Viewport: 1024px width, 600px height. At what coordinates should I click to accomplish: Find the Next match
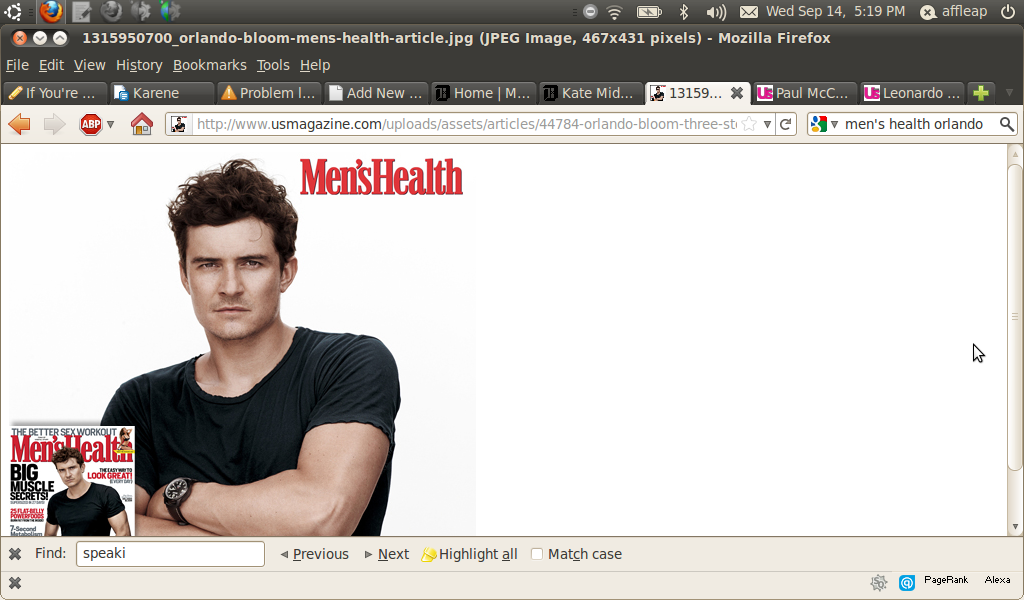(x=387, y=554)
